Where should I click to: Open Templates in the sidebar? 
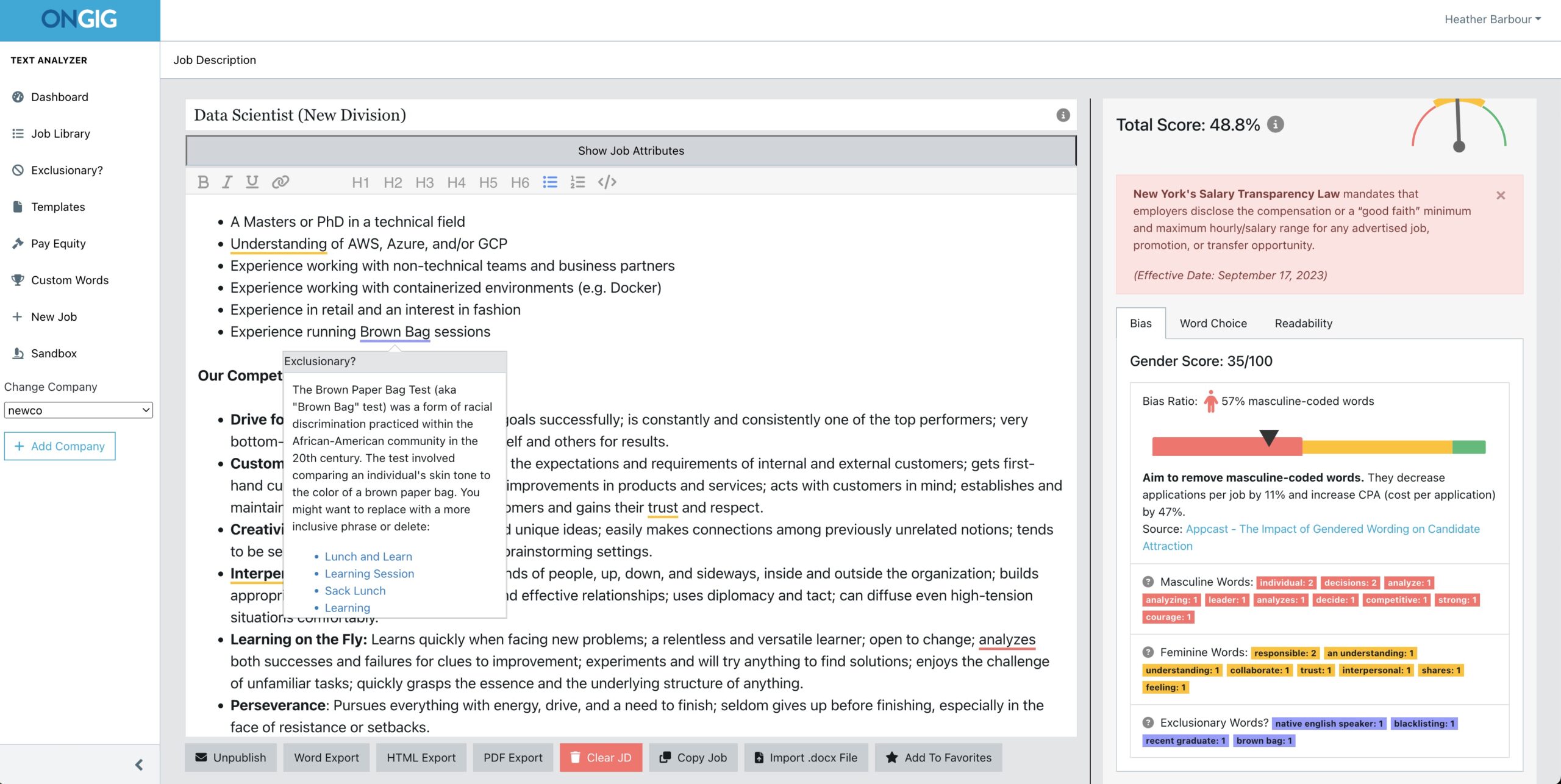(58, 207)
